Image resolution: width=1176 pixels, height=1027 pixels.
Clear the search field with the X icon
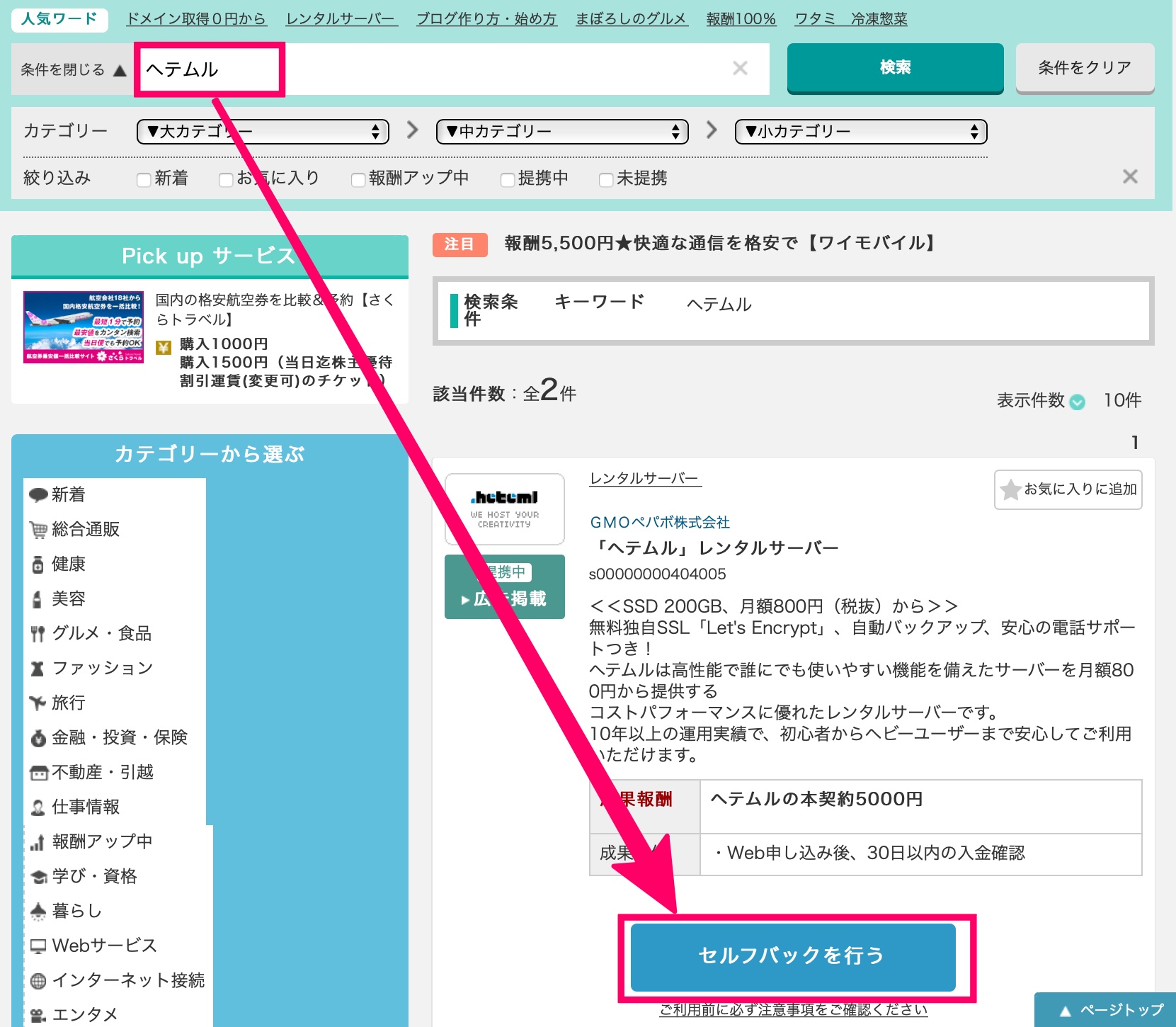pyautogui.click(x=740, y=68)
